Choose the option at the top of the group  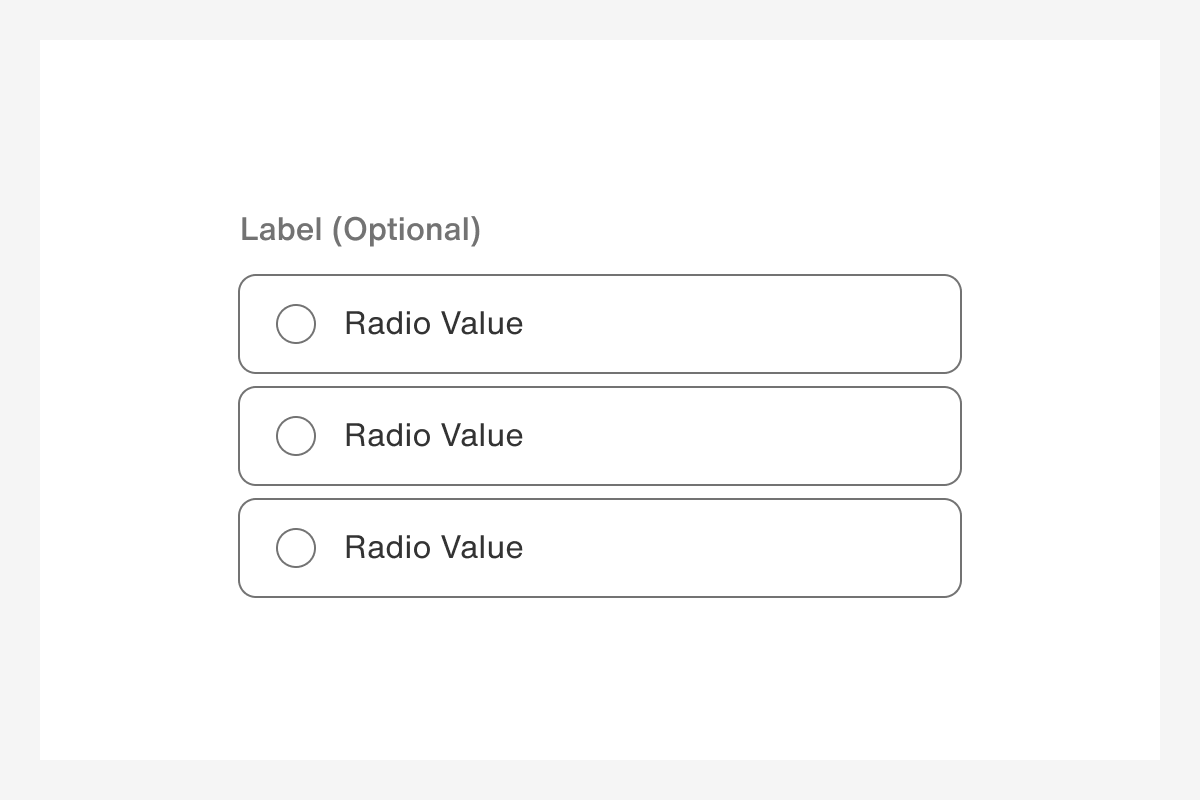click(600, 324)
